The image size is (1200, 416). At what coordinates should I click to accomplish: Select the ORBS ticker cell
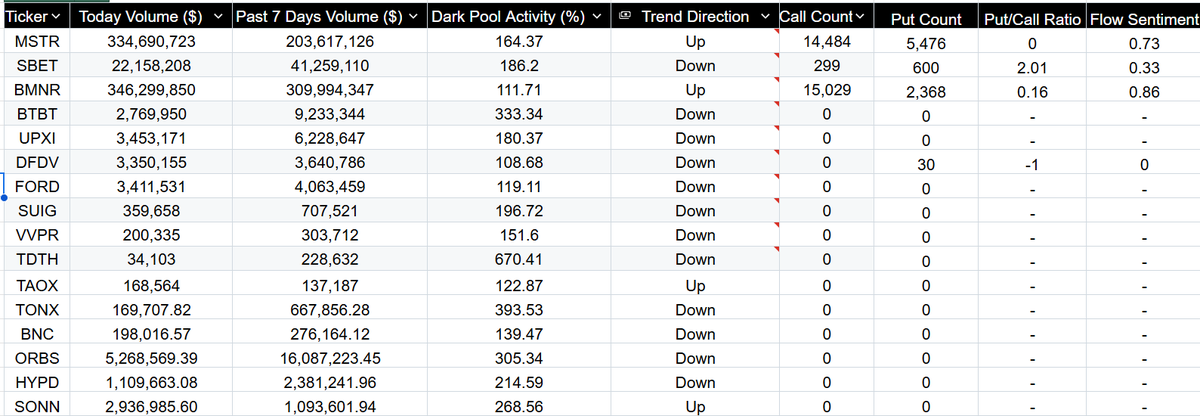pos(37,358)
